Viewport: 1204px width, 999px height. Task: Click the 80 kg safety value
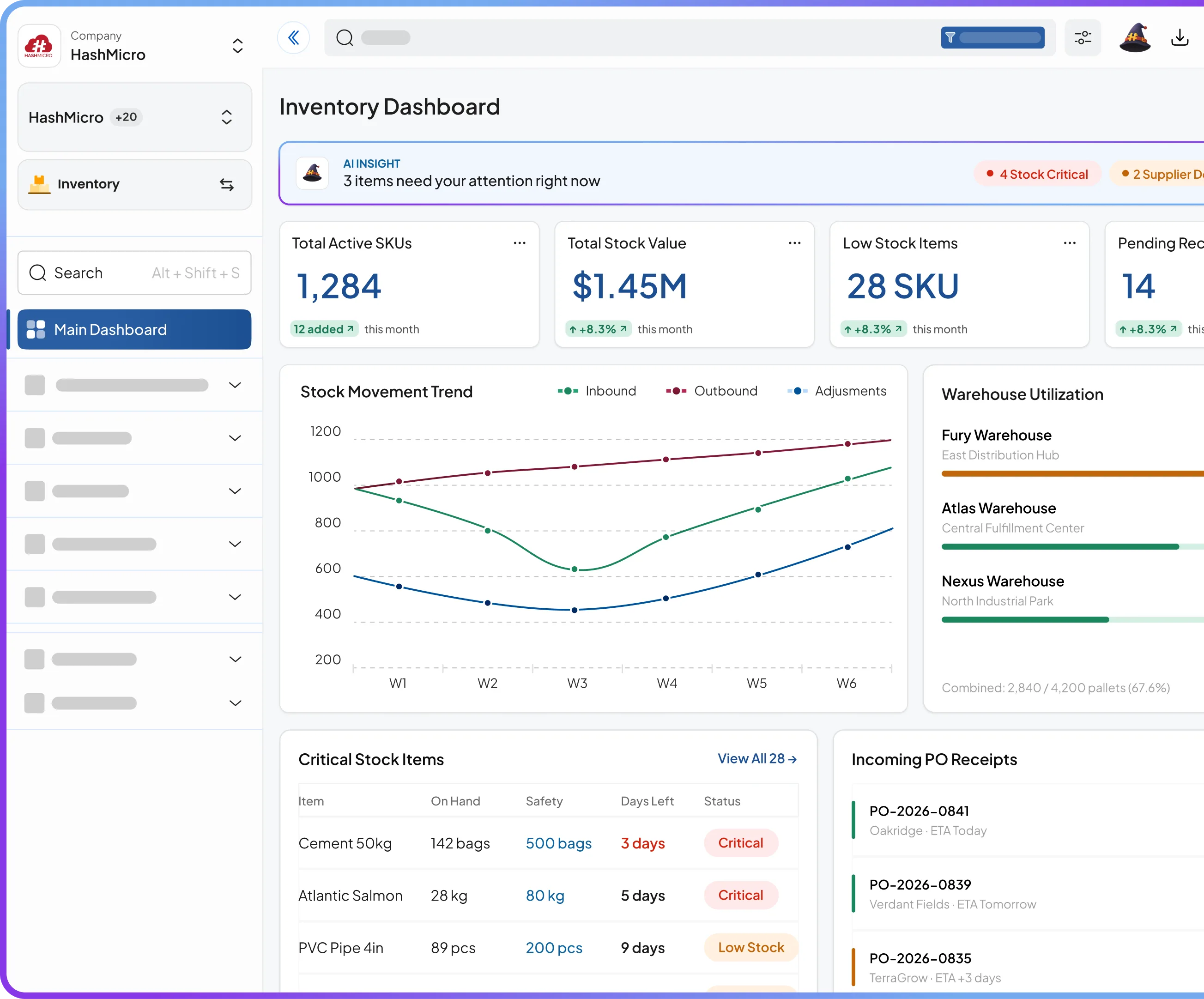tap(545, 895)
